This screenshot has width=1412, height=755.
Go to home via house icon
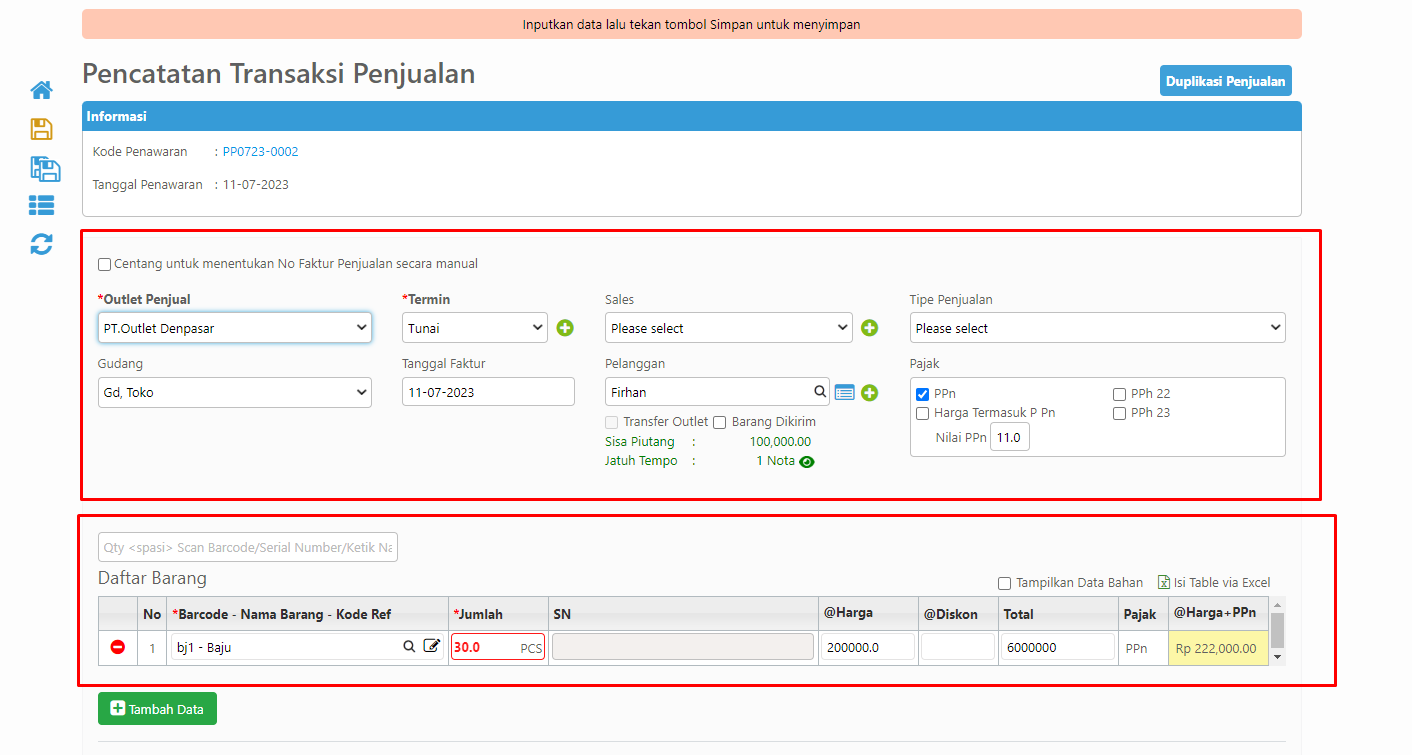(x=41, y=90)
